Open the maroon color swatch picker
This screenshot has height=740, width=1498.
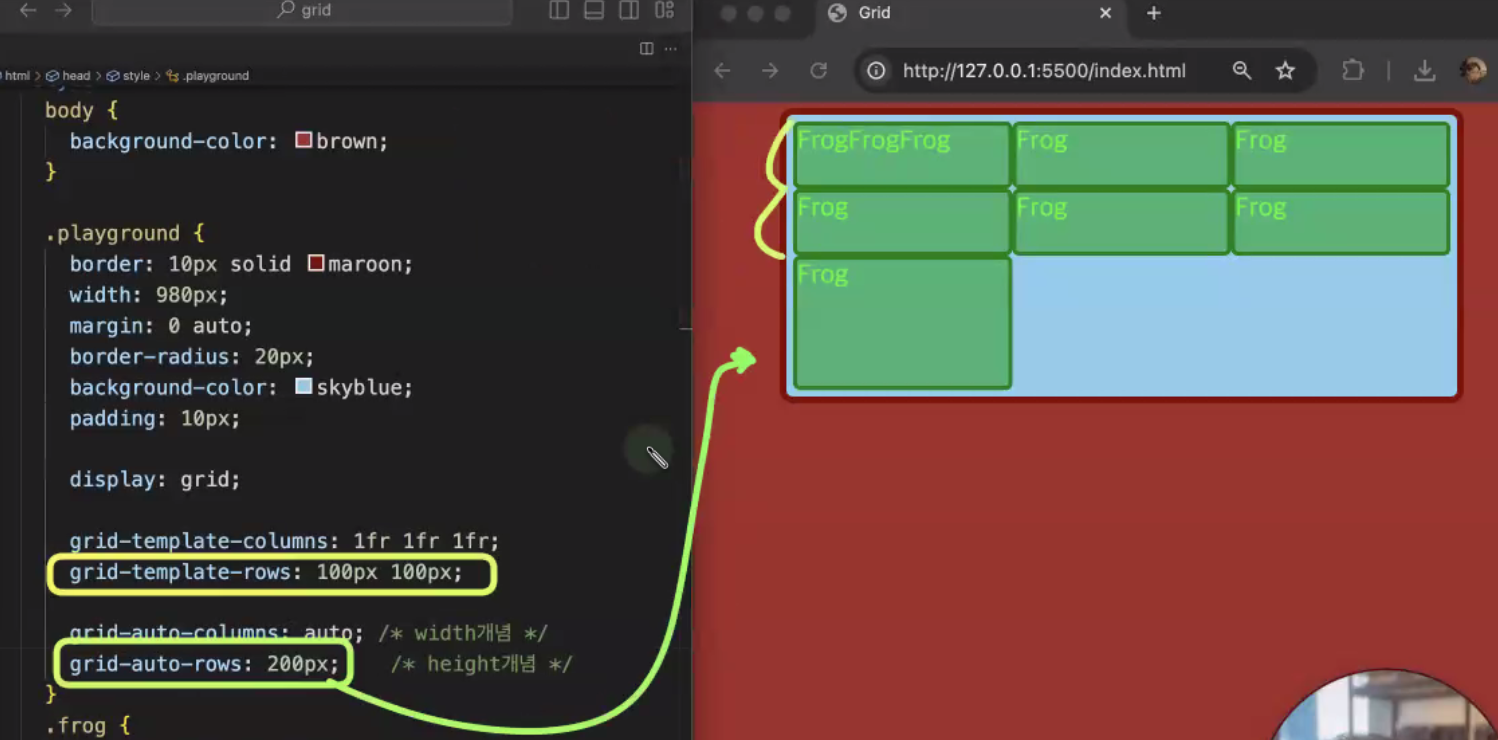316,263
